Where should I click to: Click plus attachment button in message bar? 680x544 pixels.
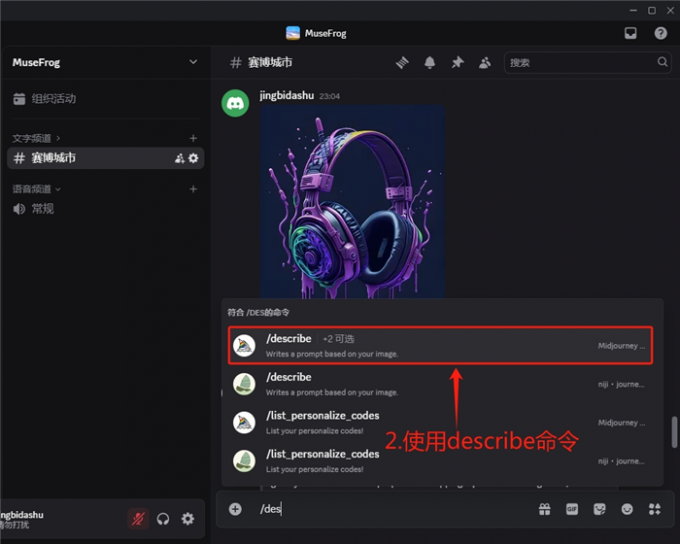pos(235,509)
